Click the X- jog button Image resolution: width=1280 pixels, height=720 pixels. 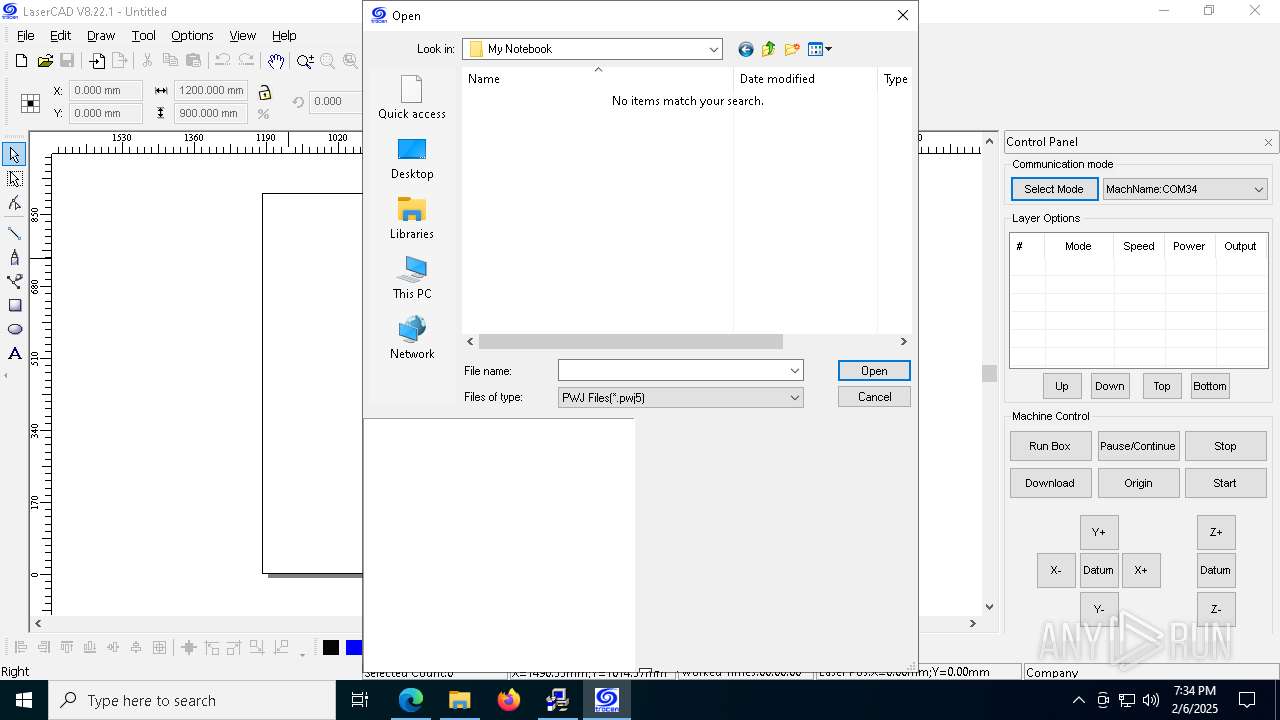tap(1056, 570)
